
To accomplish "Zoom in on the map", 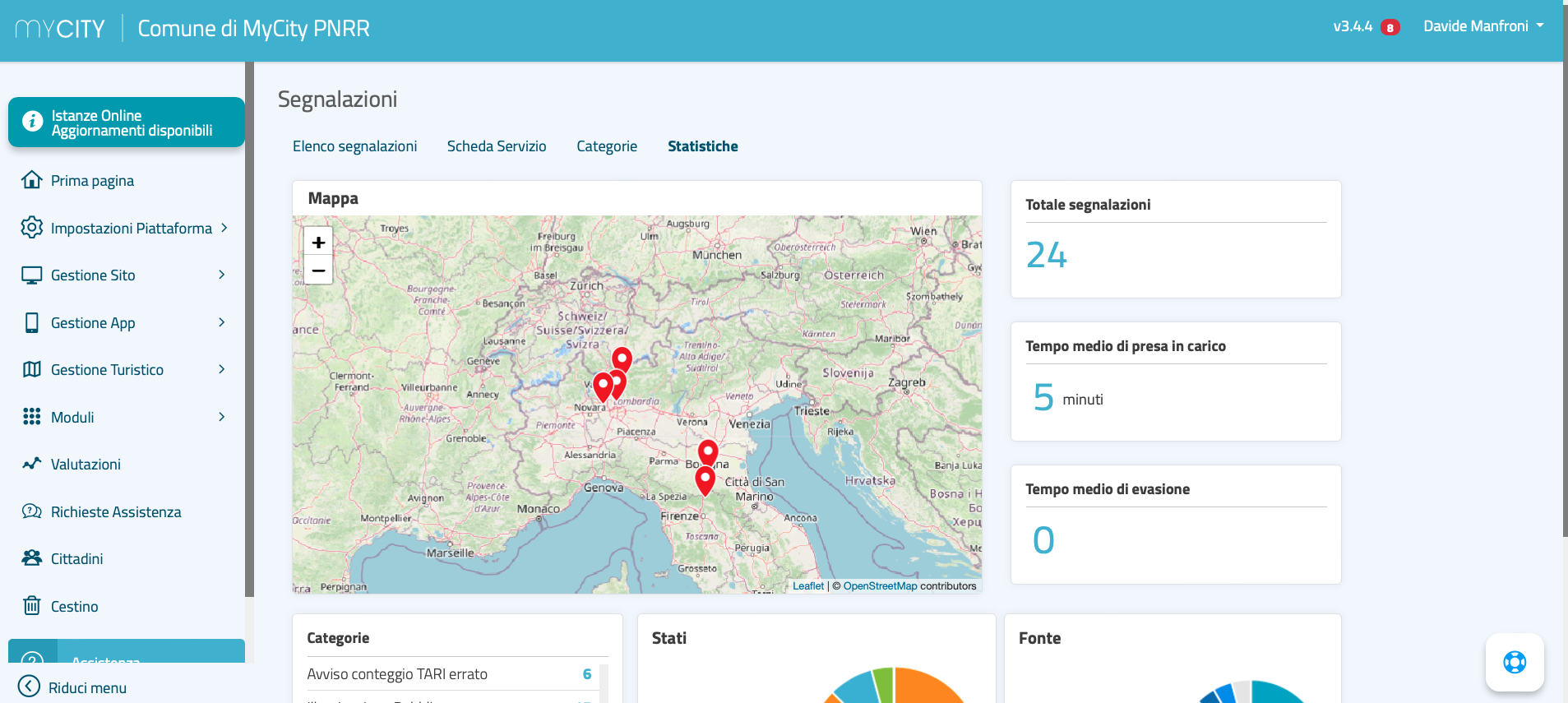I will [x=318, y=243].
